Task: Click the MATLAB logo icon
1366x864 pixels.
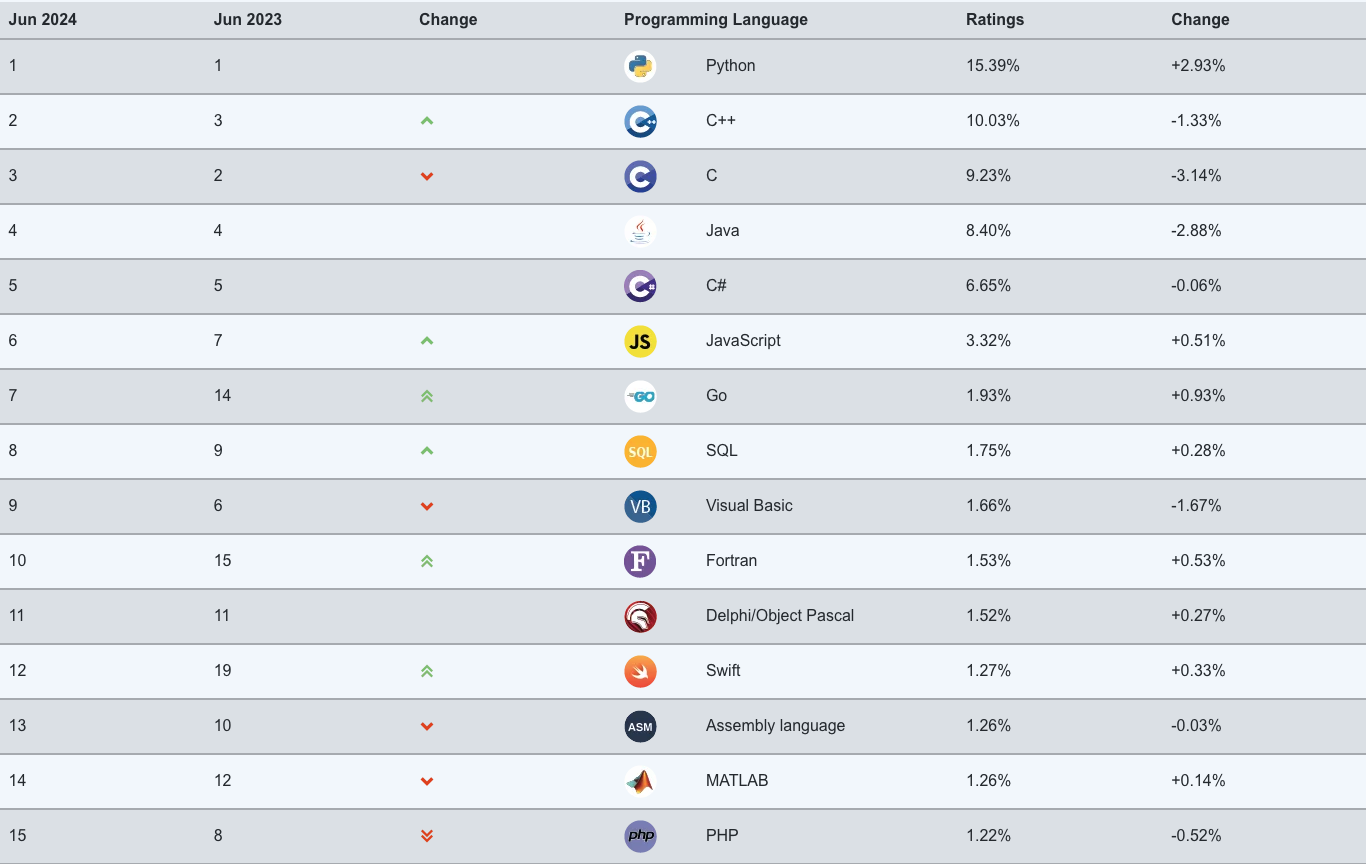Action: tap(640, 781)
